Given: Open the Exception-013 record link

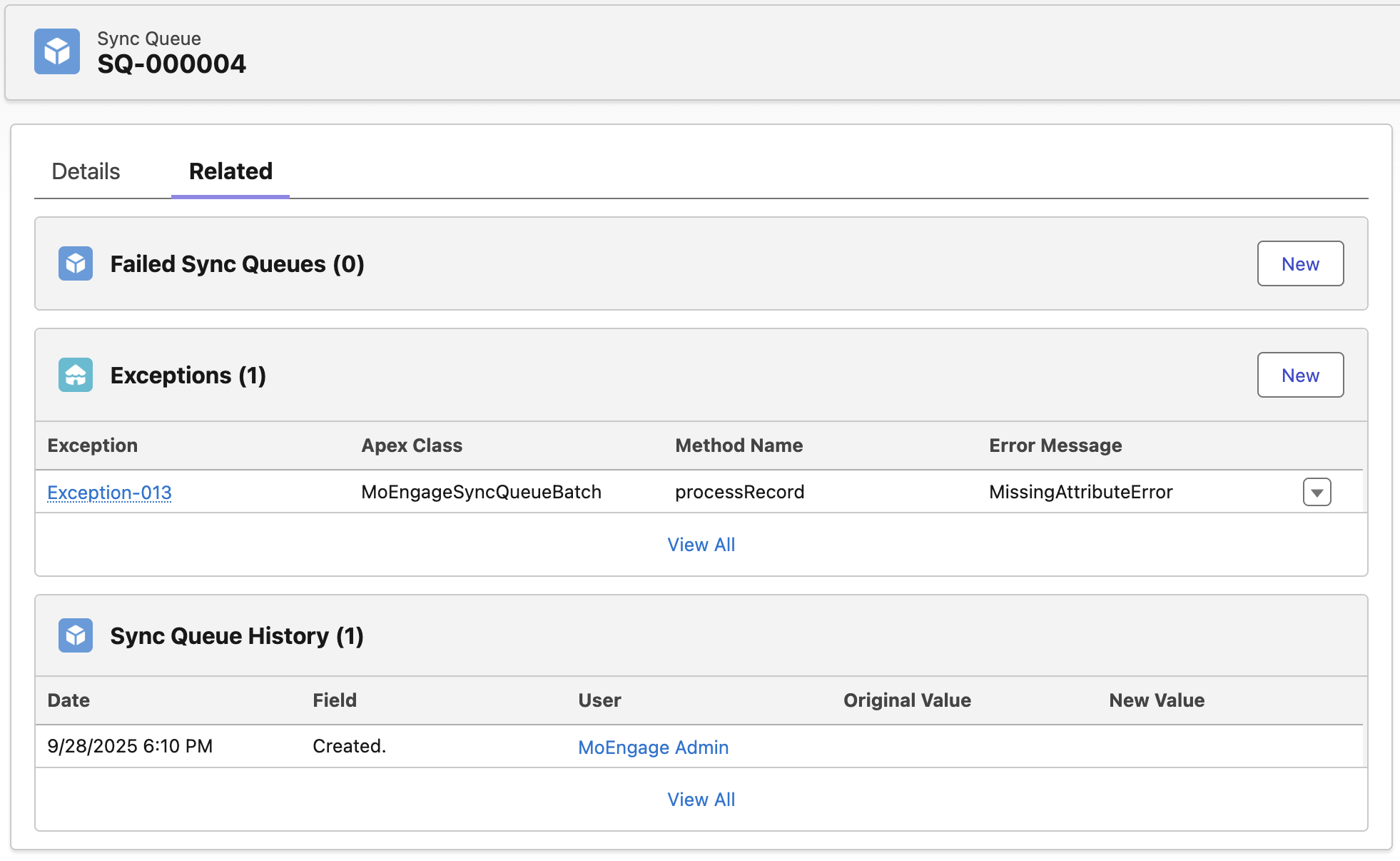Looking at the screenshot, I should [x=109, y=492].
